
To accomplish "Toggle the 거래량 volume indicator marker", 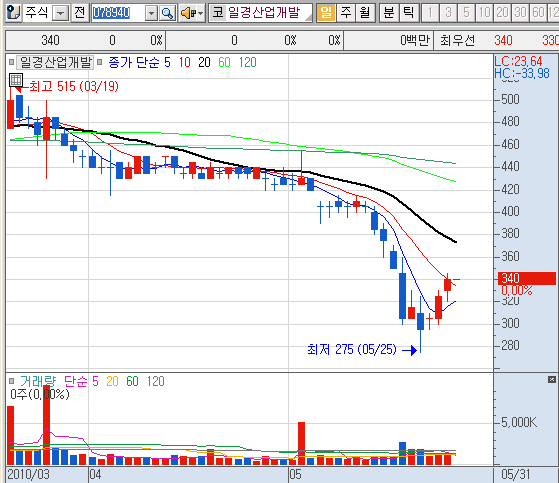I will click(11, 381).
